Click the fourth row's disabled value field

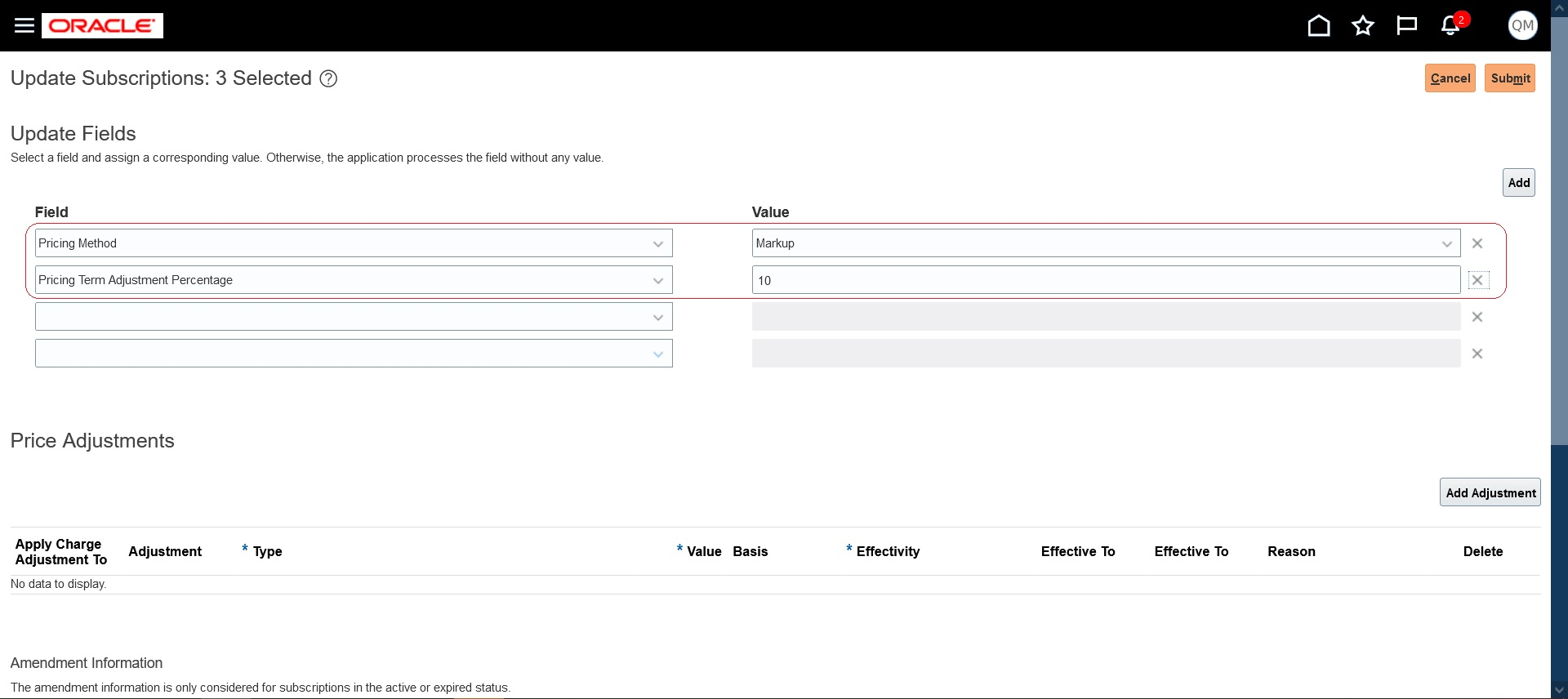[x=1106, y=354]
